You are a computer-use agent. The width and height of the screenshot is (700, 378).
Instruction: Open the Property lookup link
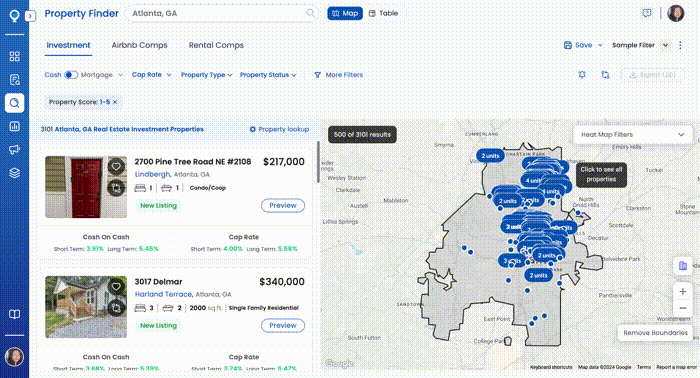point(279,129)
